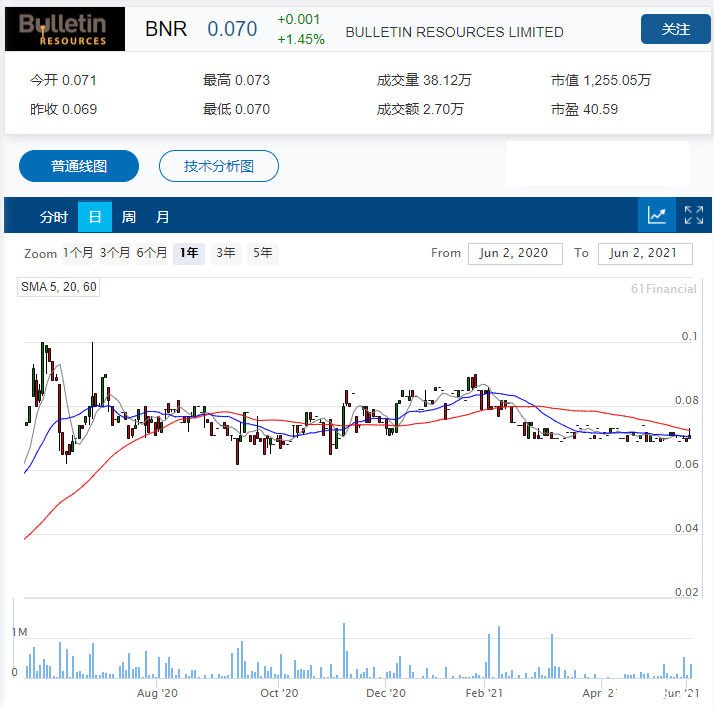
Task: Select the 5年 zoom range
Action: click(x=263, y=253)
